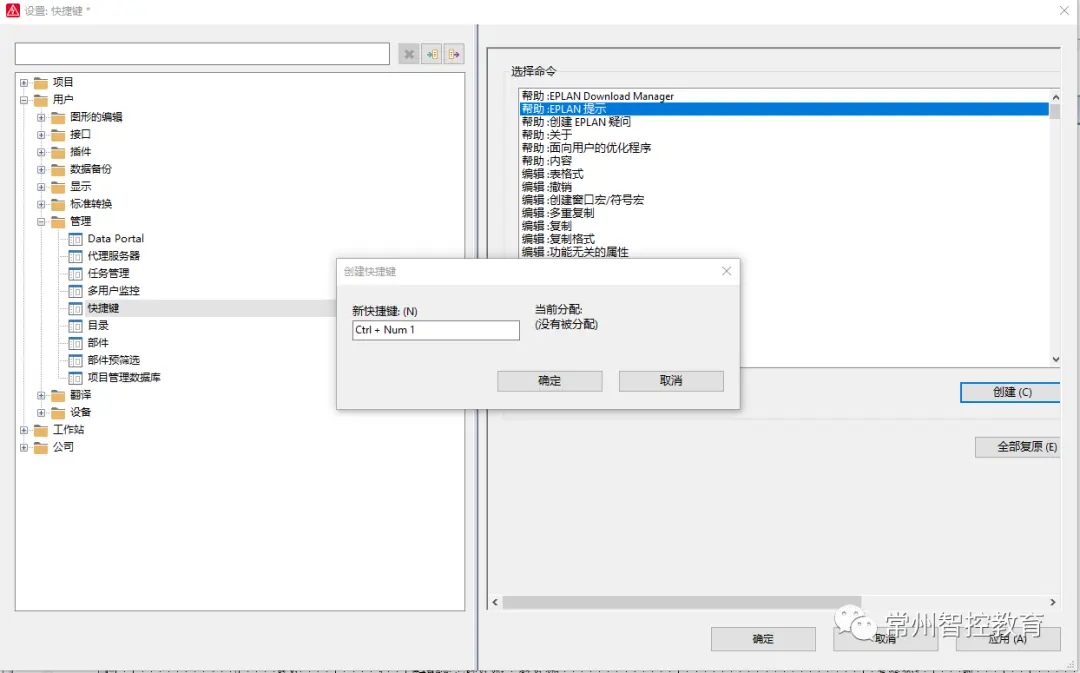Collapse the 用户 tree node
The height and width of the screenshot is (673, 1080).
[24, 100]
